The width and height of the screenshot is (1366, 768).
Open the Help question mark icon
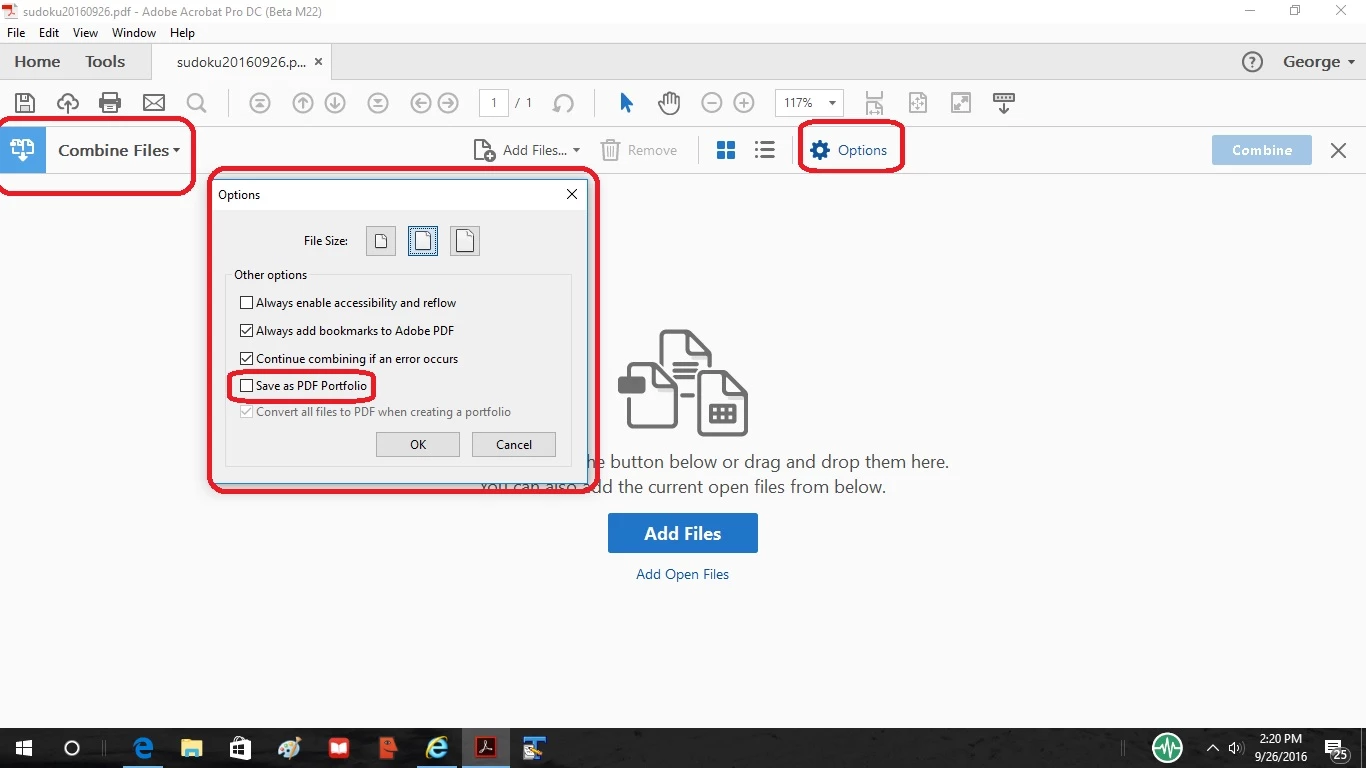coord(1252,62)
